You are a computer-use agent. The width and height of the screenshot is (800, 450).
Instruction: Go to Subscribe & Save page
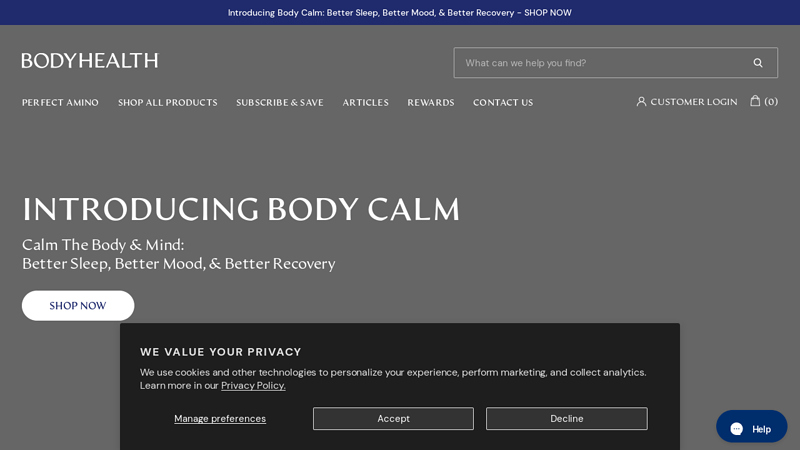[280, 103]
